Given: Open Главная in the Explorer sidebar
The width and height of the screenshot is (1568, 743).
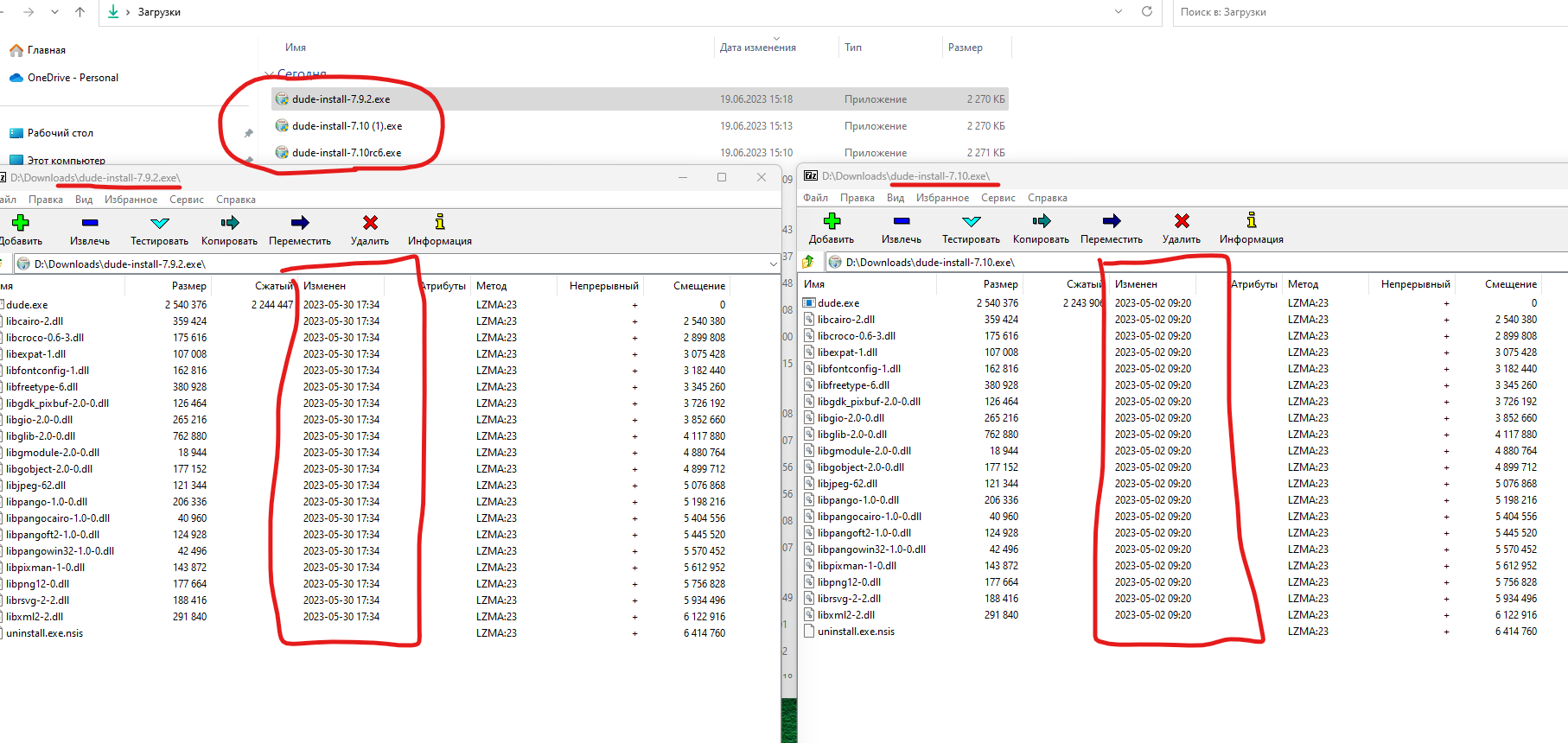Looking at the screenshot, I should click(x=47, y=50).
